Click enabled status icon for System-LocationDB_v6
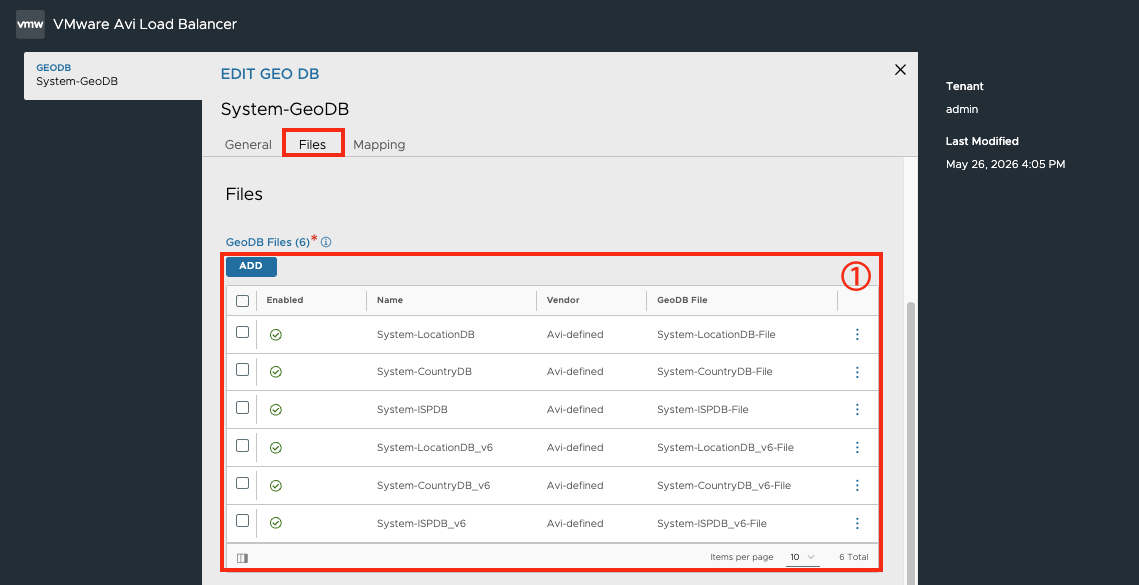The height and width of the screenshot is (585, 1139). coord(276,448)
